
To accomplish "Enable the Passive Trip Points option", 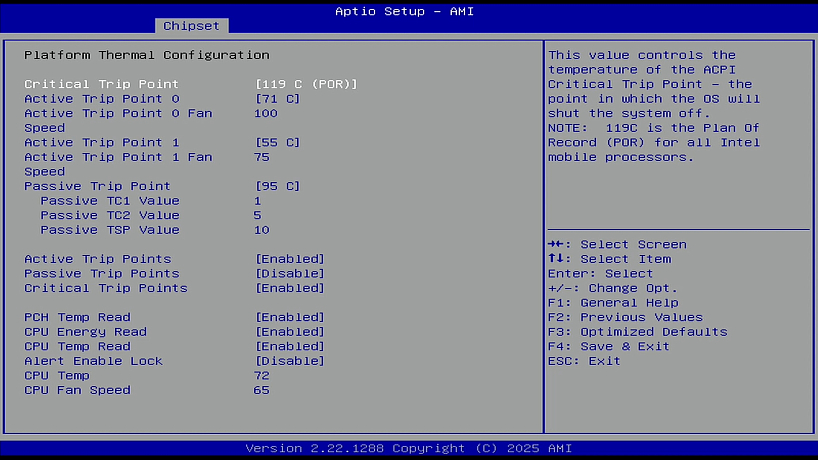I will pos(290,274).
